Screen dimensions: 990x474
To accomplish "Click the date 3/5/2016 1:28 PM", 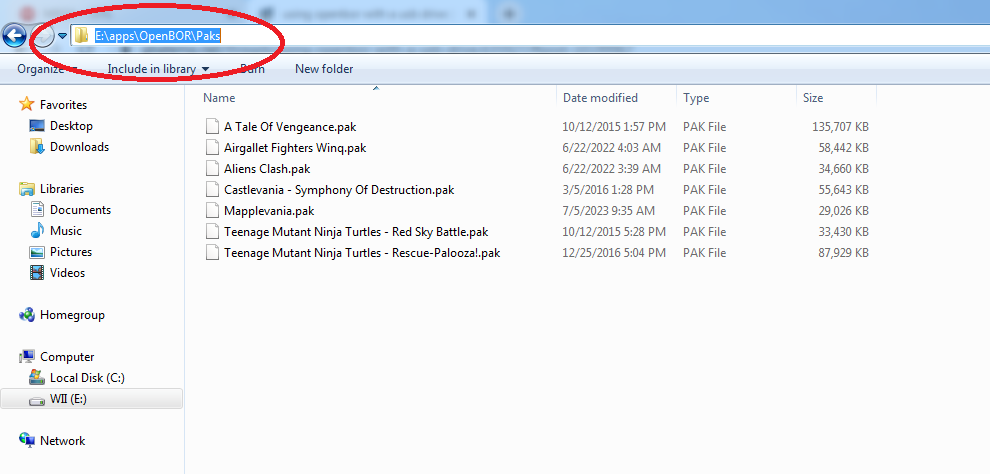I will click(608, 189).
